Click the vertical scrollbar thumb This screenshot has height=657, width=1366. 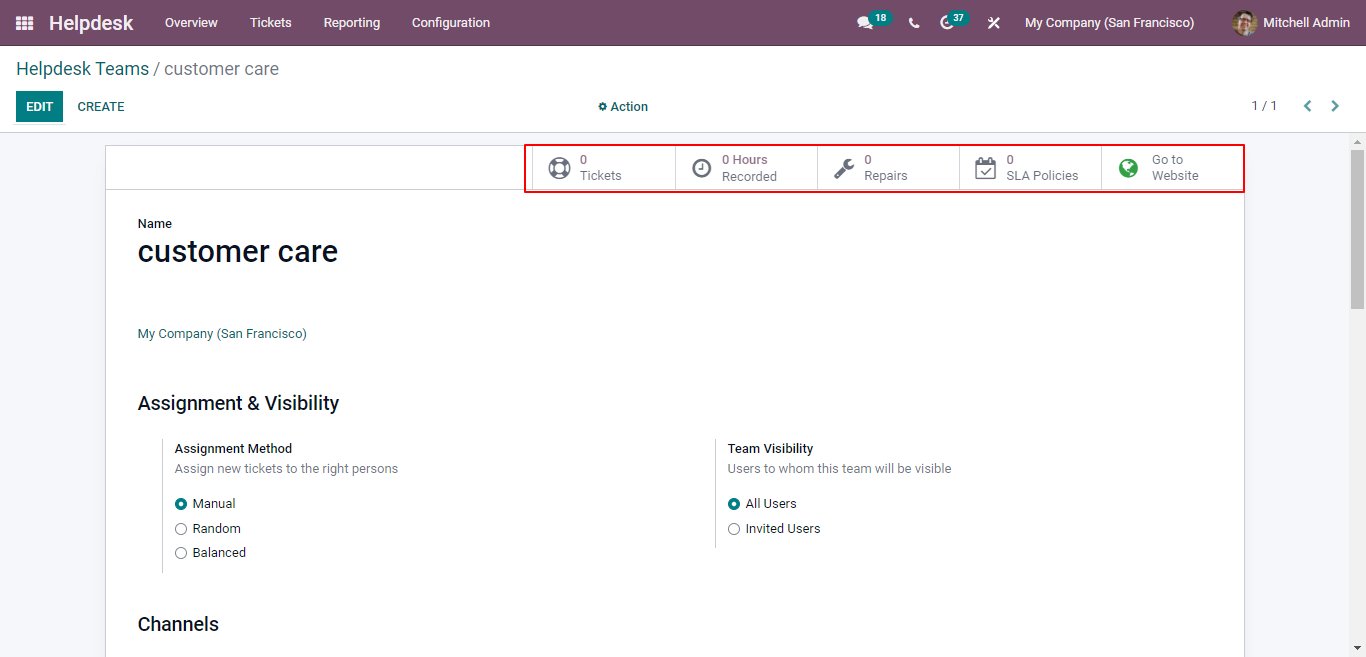click(1357, 228)
